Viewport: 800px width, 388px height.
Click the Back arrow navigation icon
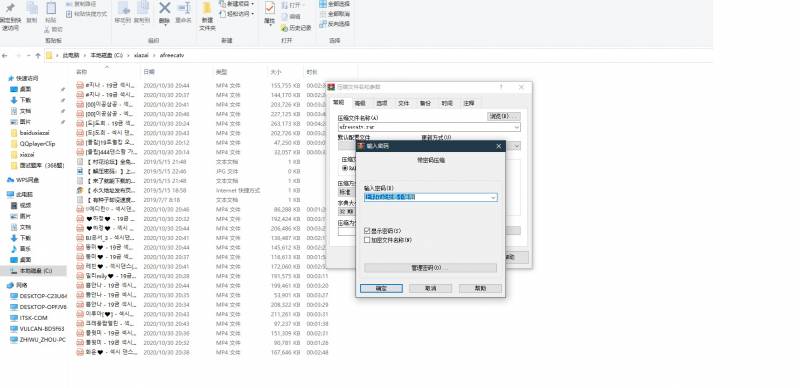[5, 56]
